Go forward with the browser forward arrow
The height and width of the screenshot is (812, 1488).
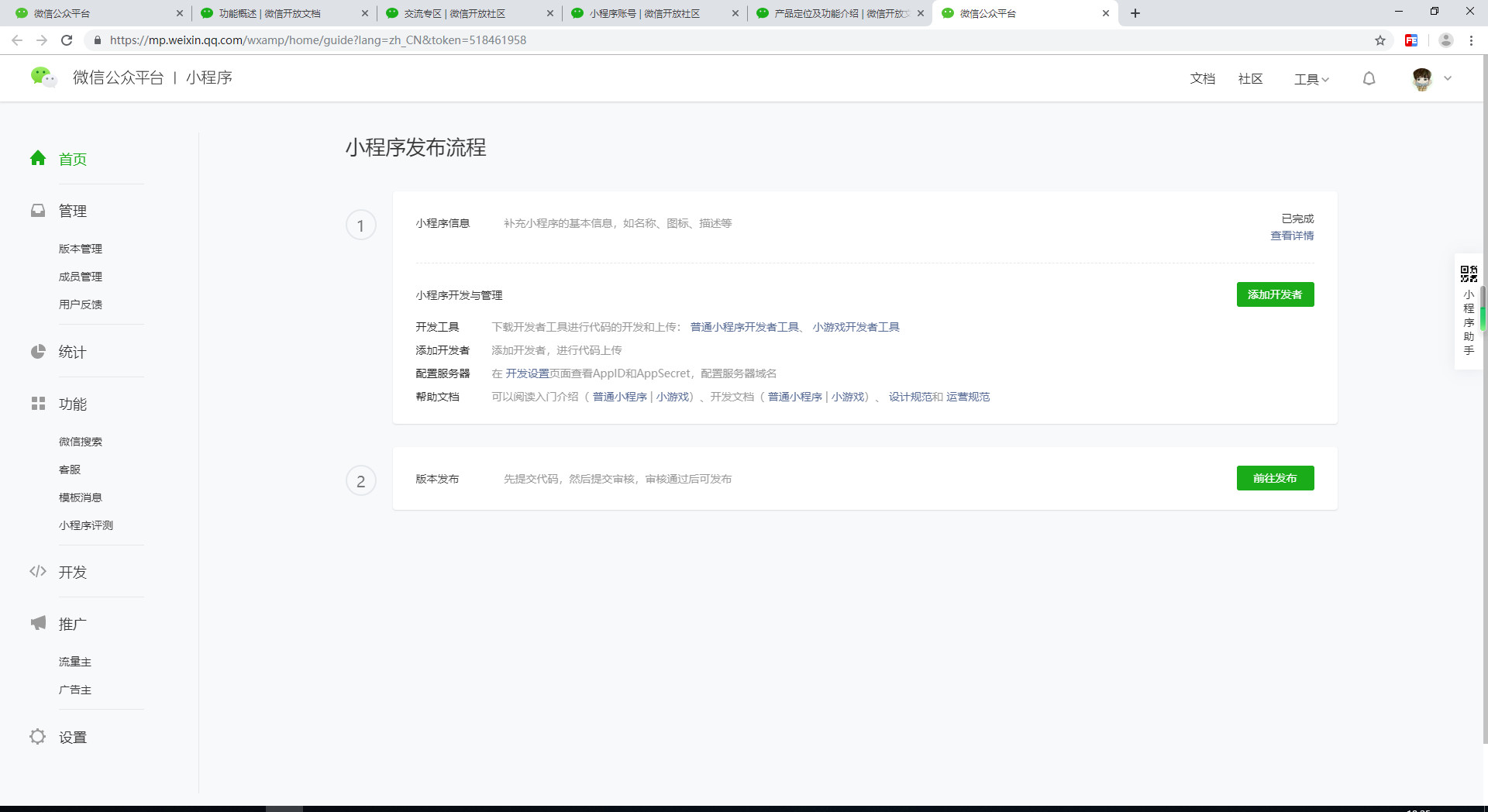click(42, 40)
